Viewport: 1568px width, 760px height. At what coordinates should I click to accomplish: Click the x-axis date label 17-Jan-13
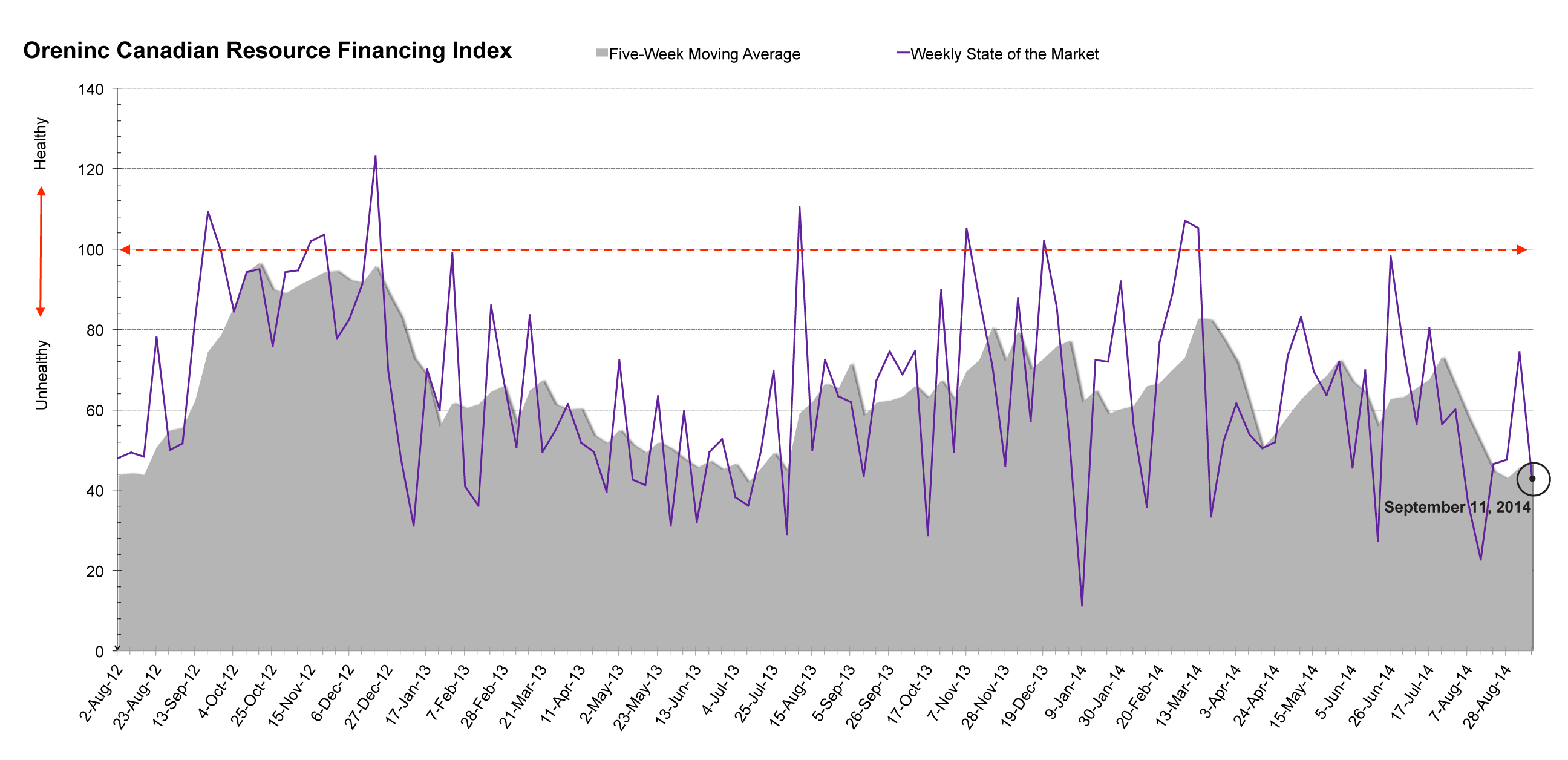pos(408,695)
